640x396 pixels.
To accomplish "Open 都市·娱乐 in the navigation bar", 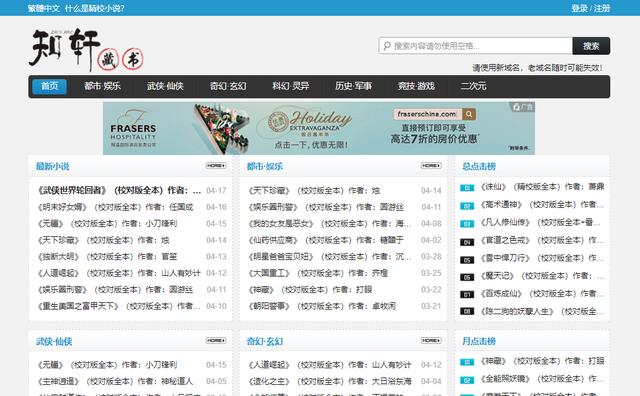I will tap(102, 86).
